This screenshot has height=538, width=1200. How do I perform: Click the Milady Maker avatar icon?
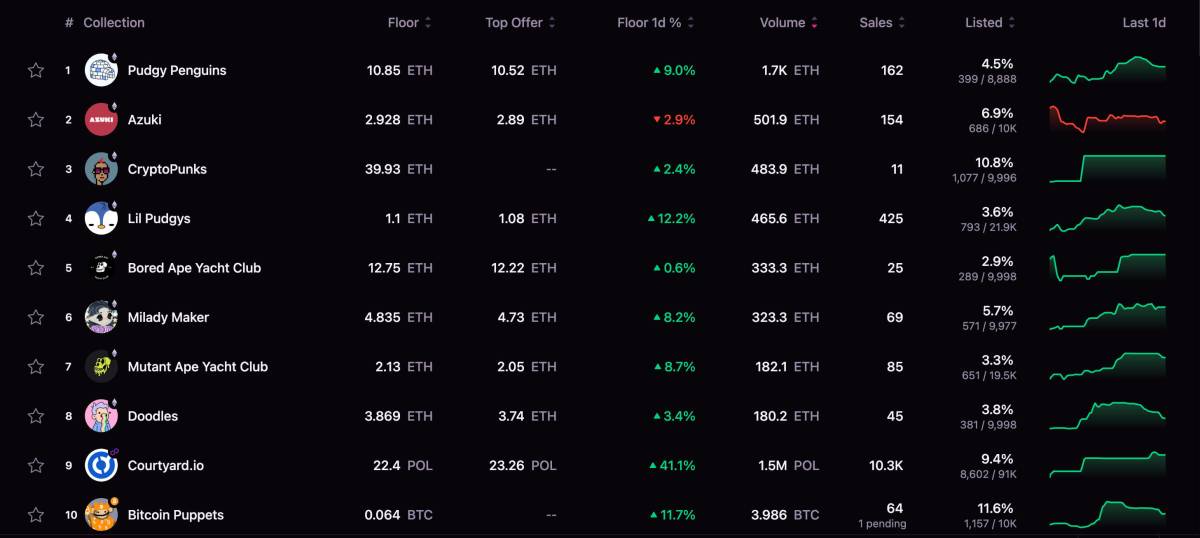click(x=101, y=317)
